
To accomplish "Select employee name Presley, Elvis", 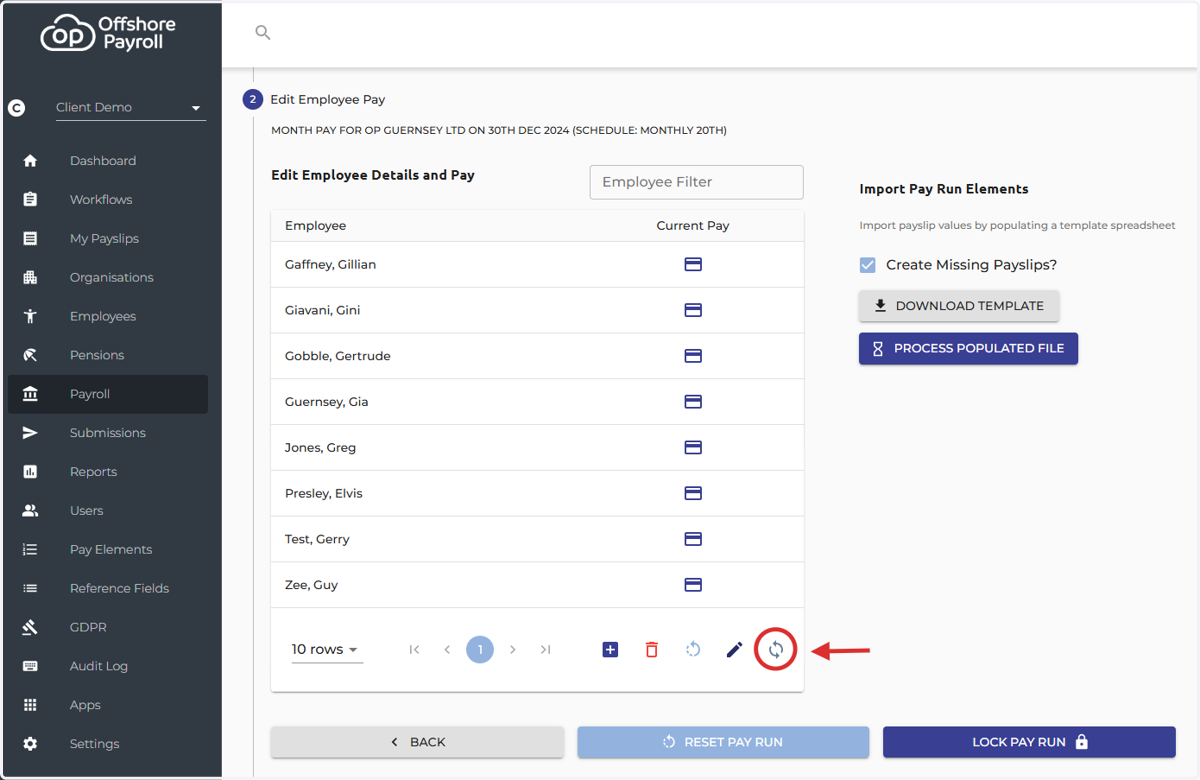I will [x=323, y=494].
